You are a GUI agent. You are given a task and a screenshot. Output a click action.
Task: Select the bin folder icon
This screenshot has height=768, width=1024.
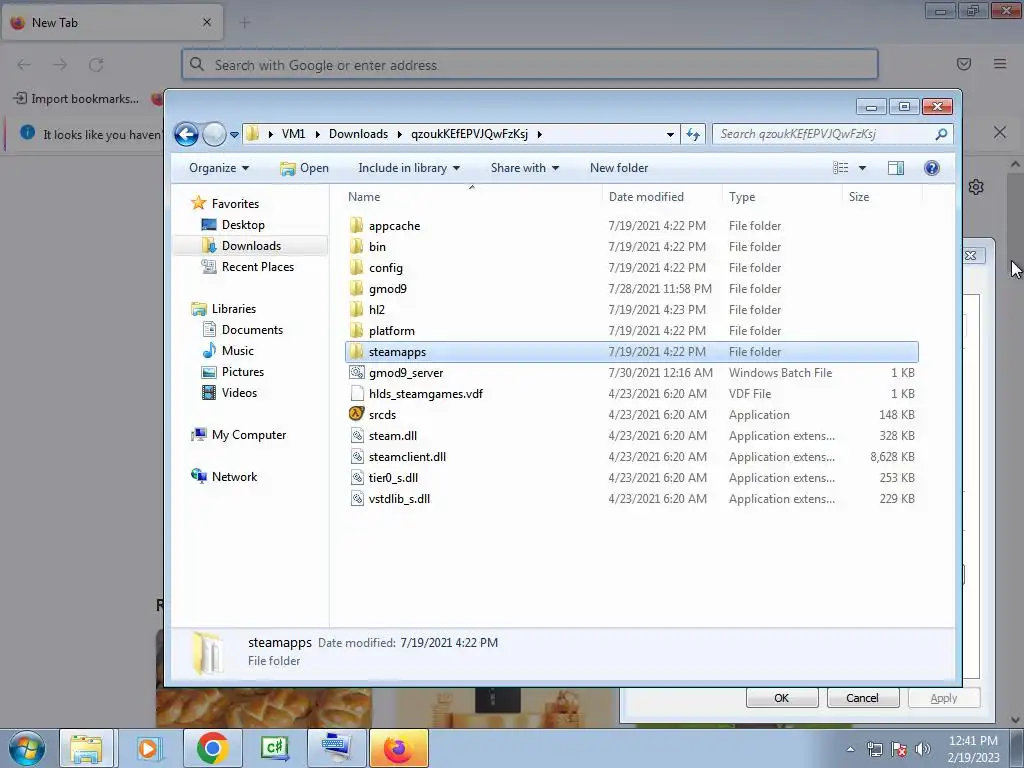tap(357, 247)
